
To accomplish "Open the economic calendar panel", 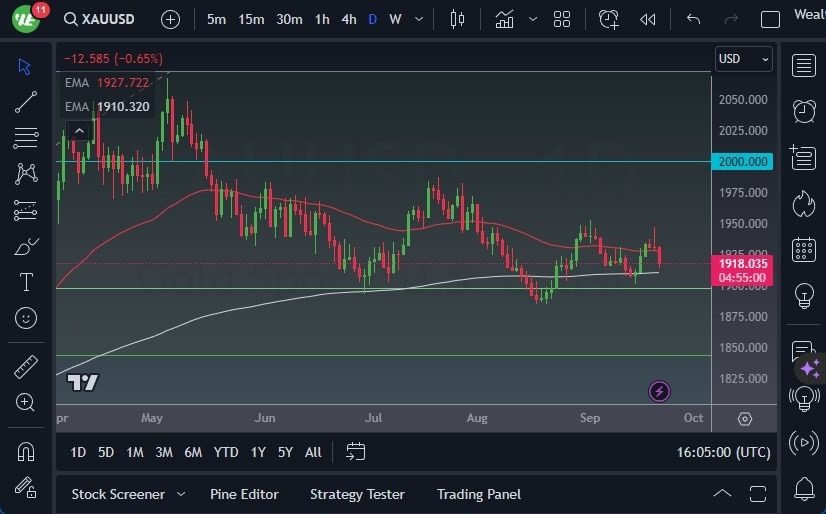I will (804, 249).
